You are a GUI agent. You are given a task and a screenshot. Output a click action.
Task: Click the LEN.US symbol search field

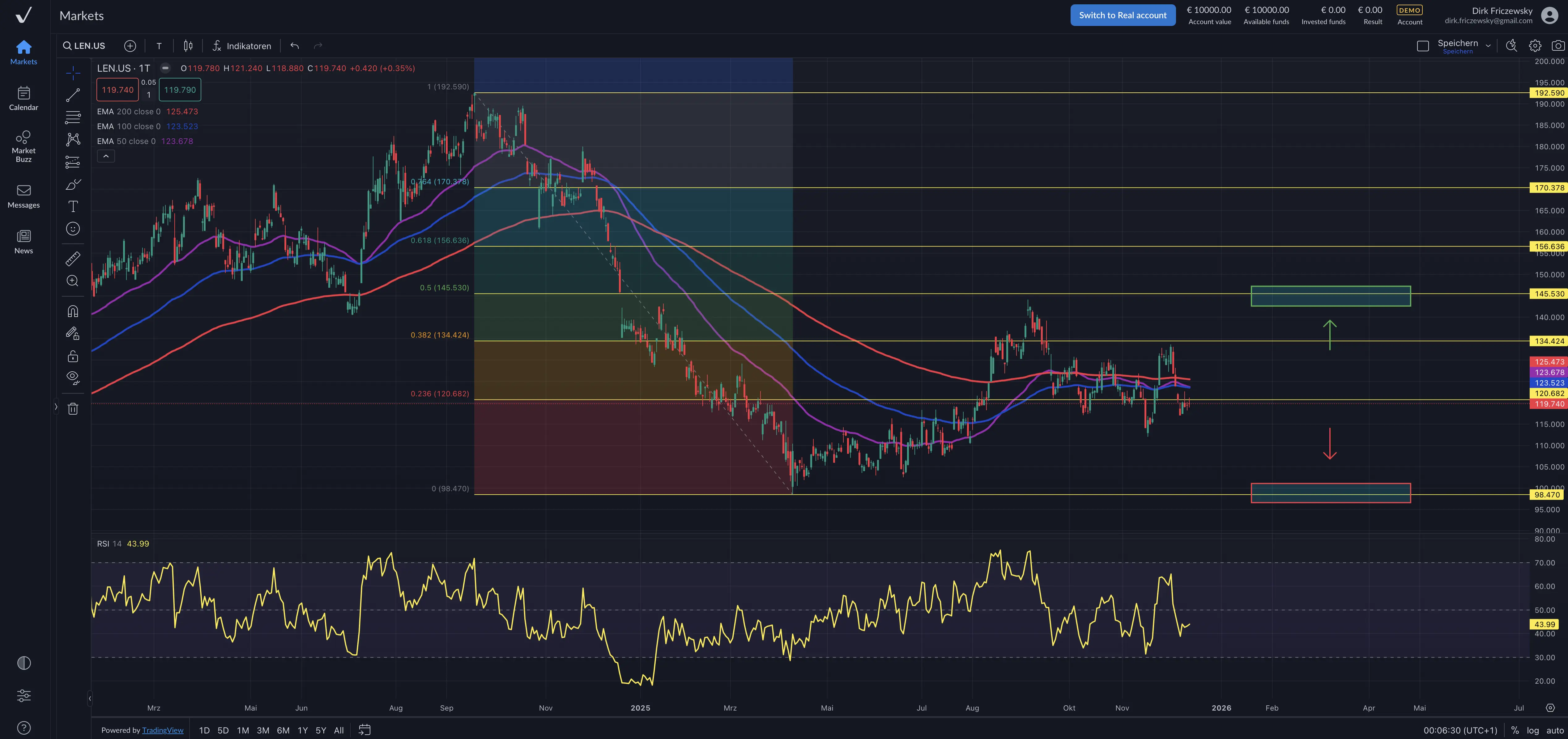(85, 46)
